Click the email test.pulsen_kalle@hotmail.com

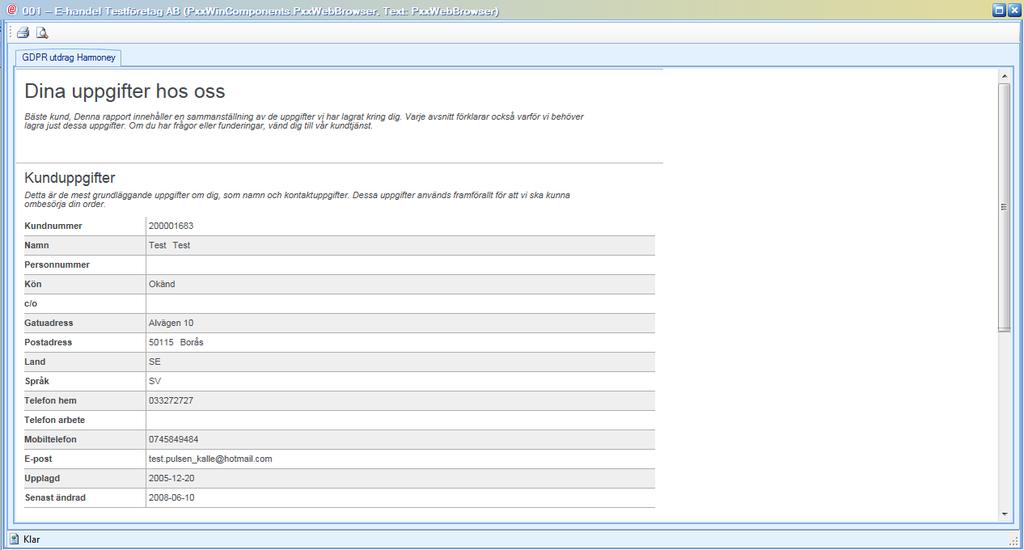[x=210, y=459]
